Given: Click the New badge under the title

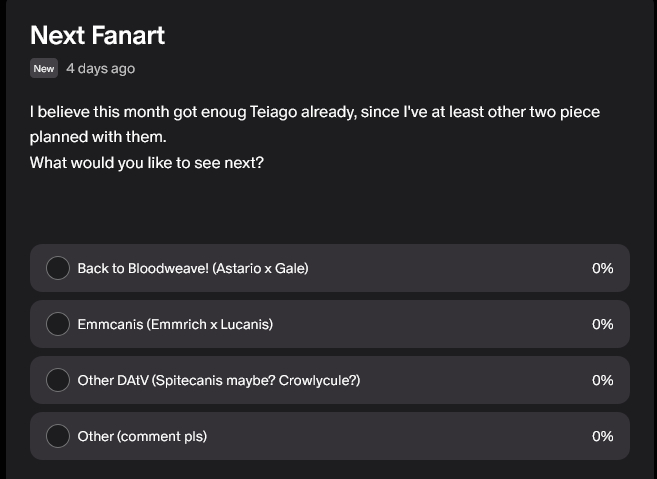Looking at the screenshot, I should tap(43, 69).
